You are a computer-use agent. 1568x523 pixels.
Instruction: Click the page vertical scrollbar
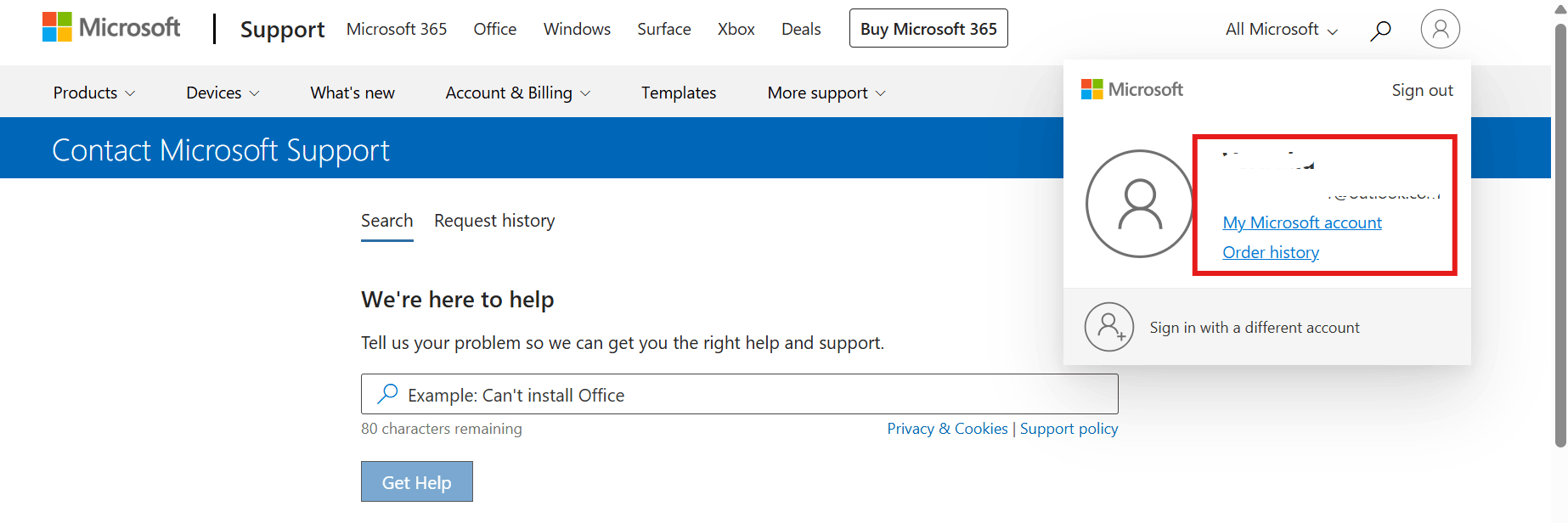(x=1560, y=233)
